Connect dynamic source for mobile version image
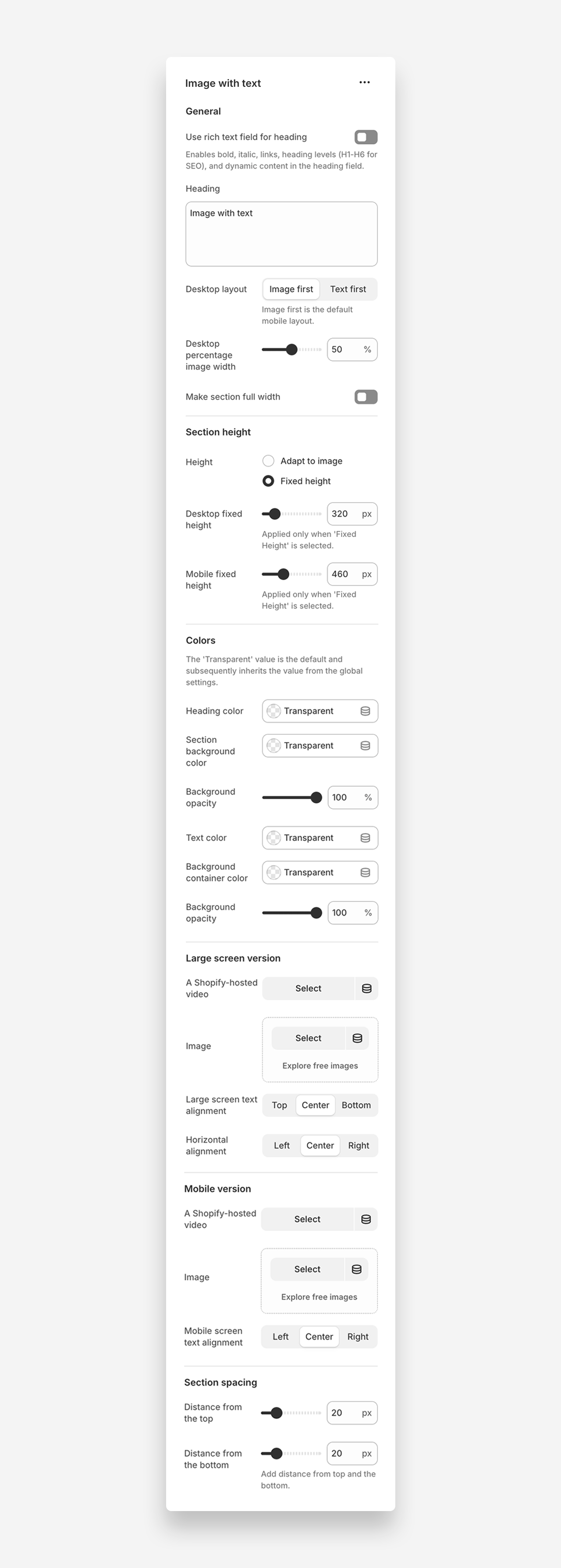The height and width of the screenshot is (1568, 561). [356, 1269]
